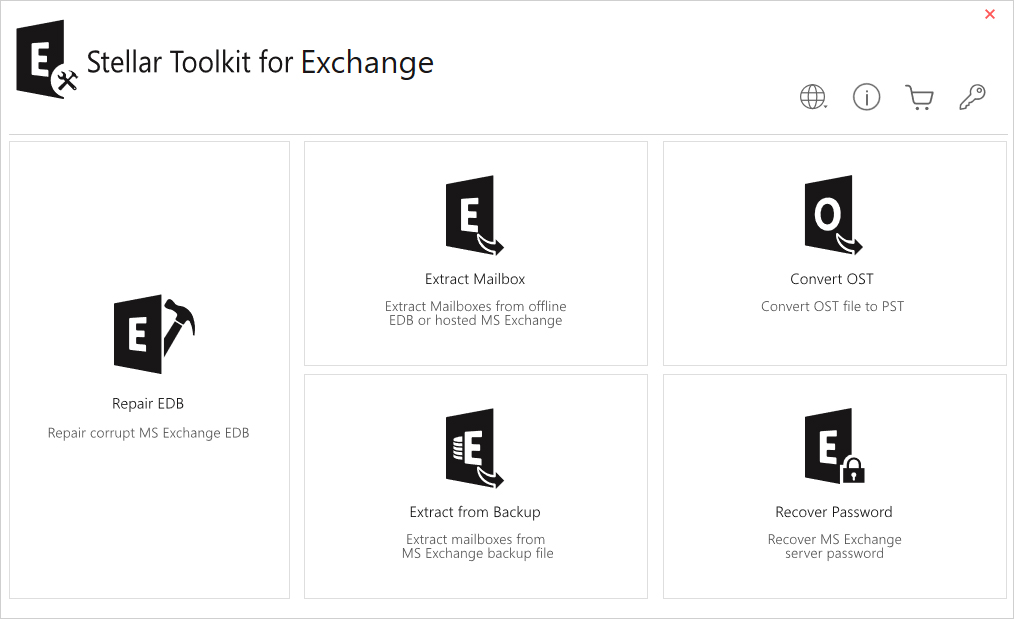
Task: Click the Stellar Toolkit for Exchange logo
Action: 44,60
